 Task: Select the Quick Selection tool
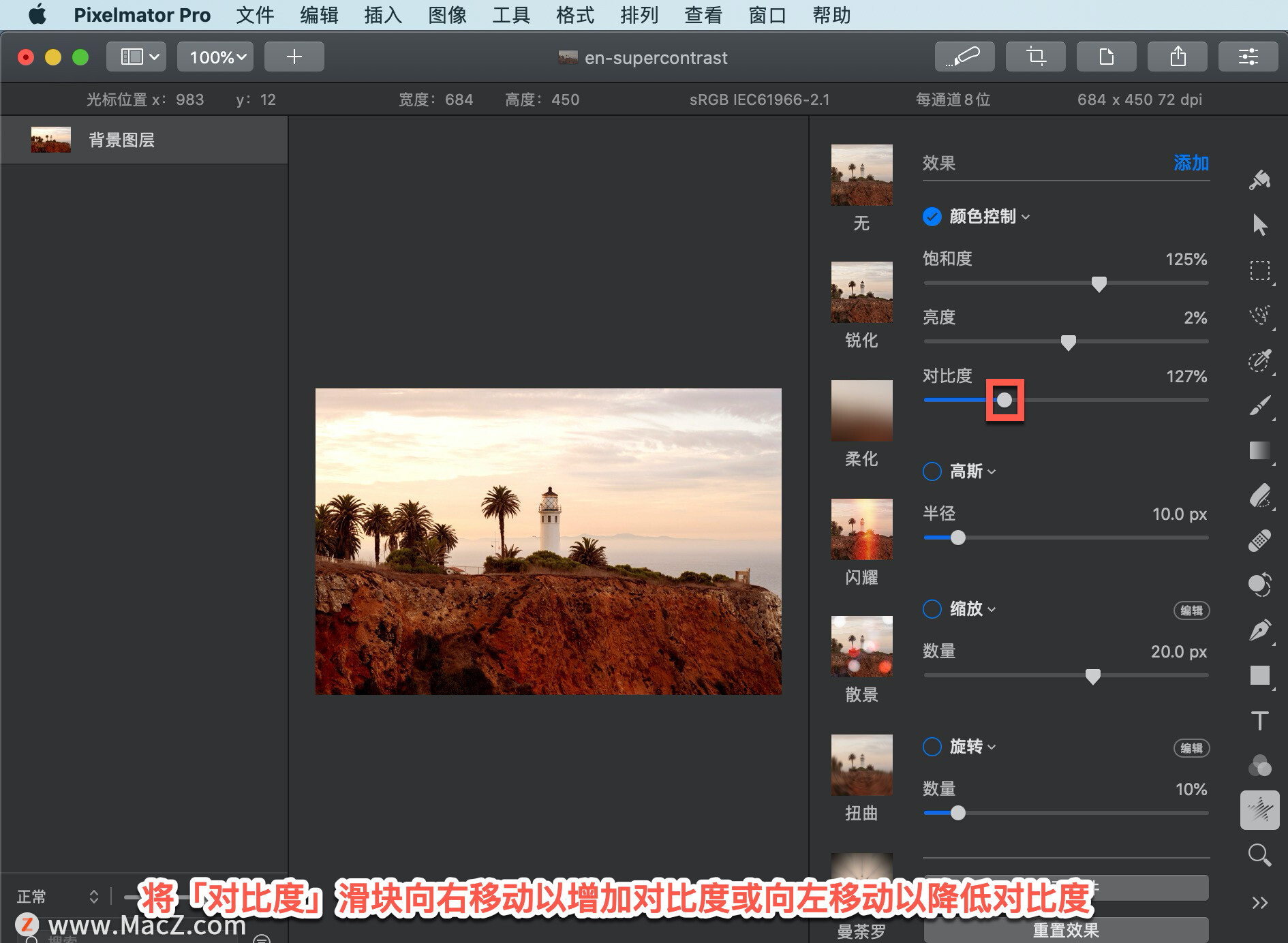tap(1259, 315)
